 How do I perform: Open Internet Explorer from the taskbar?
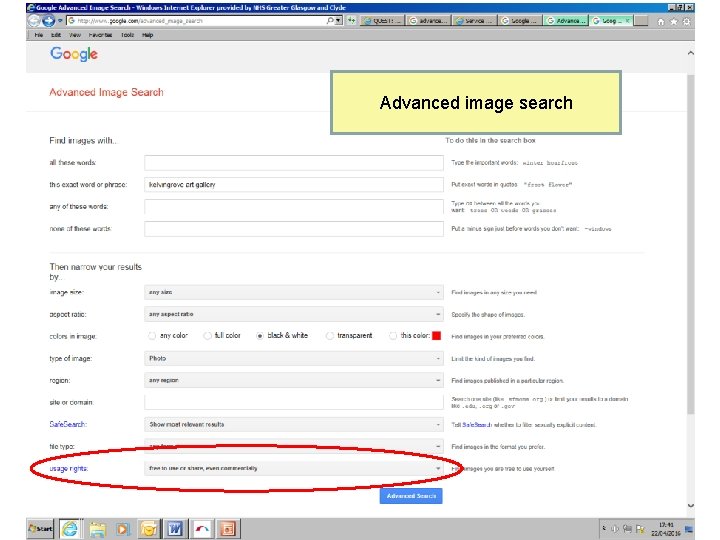point(70,529)
